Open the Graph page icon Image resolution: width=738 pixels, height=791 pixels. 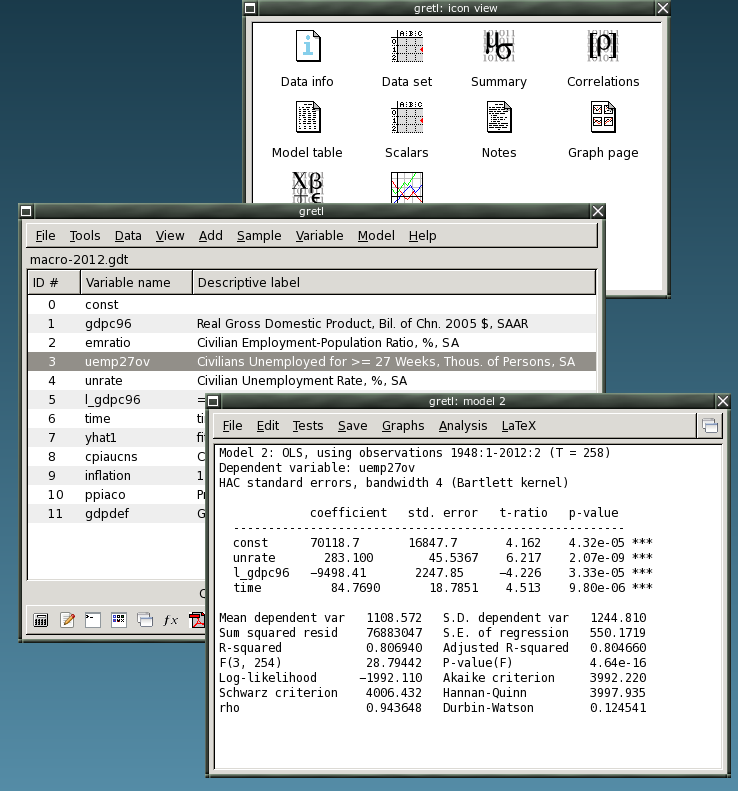(x=603, y=118)
